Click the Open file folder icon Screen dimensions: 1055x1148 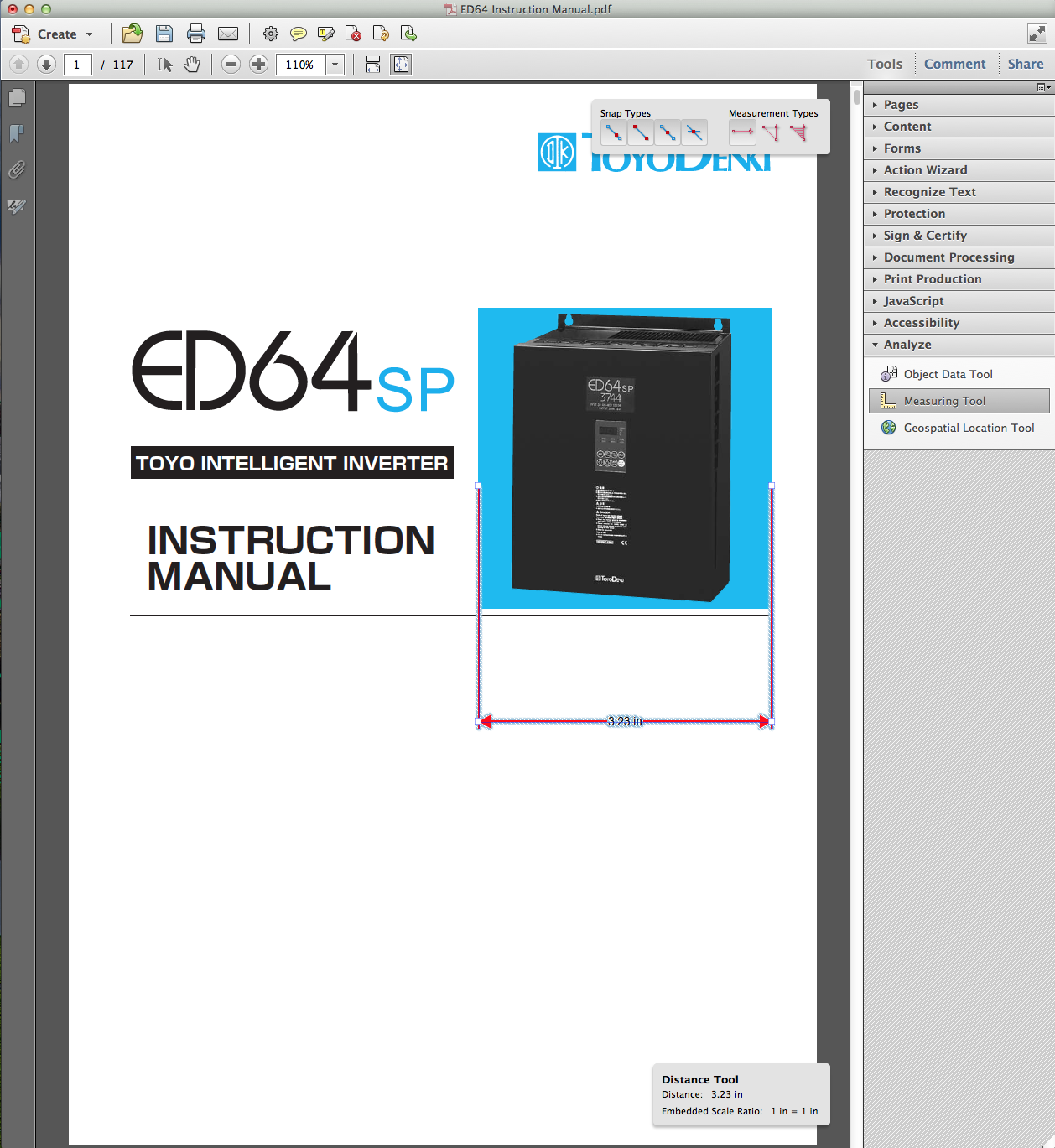133,34
